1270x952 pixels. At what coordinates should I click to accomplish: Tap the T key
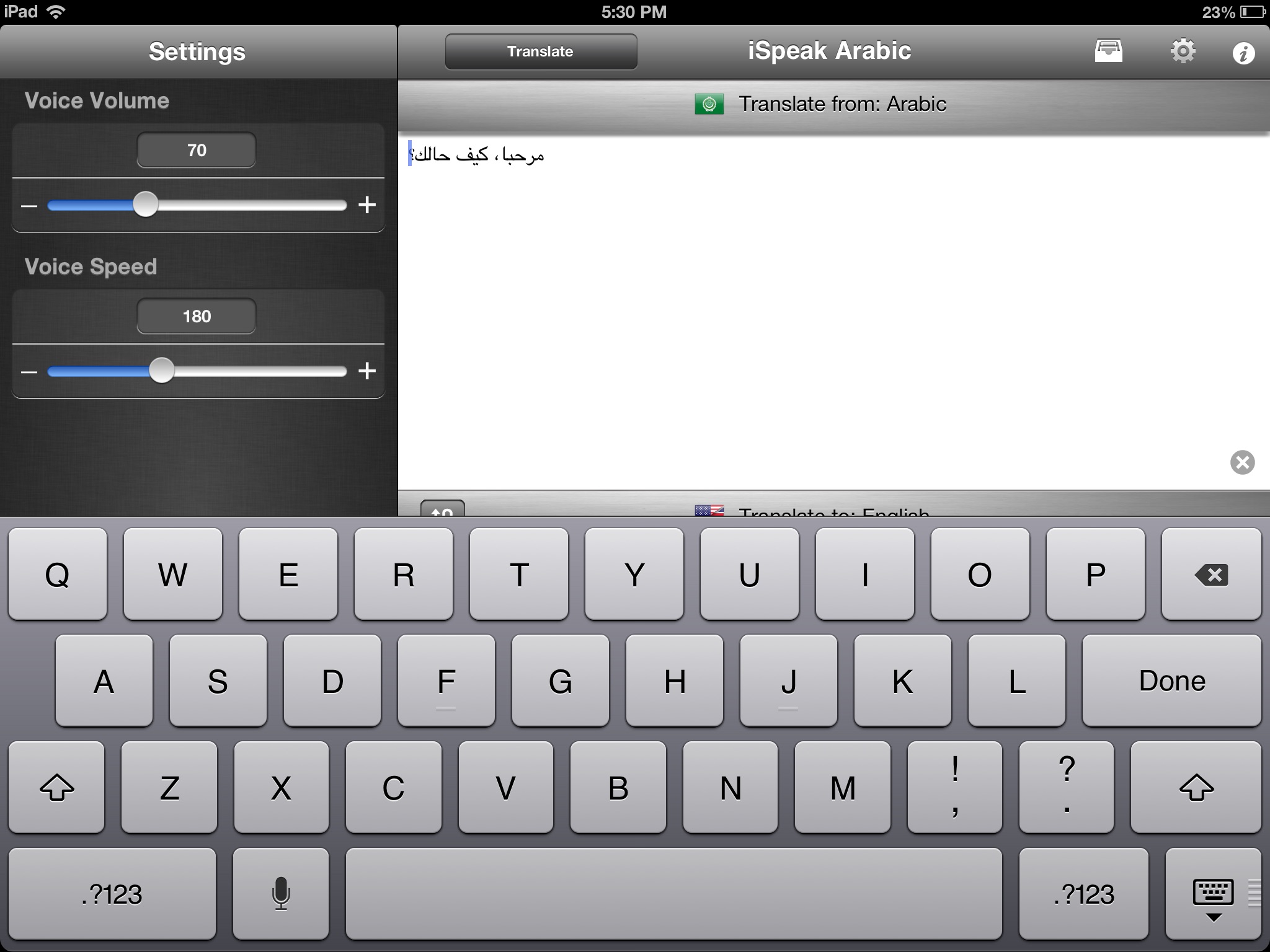519,574
